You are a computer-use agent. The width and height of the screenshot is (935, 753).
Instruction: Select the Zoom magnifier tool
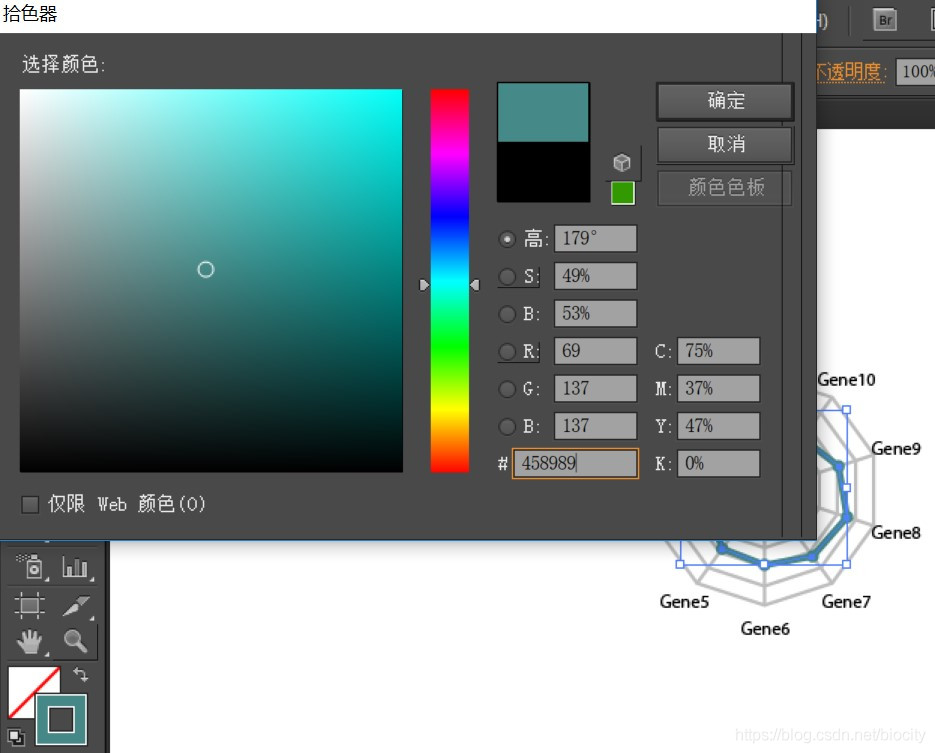(75, 641)
